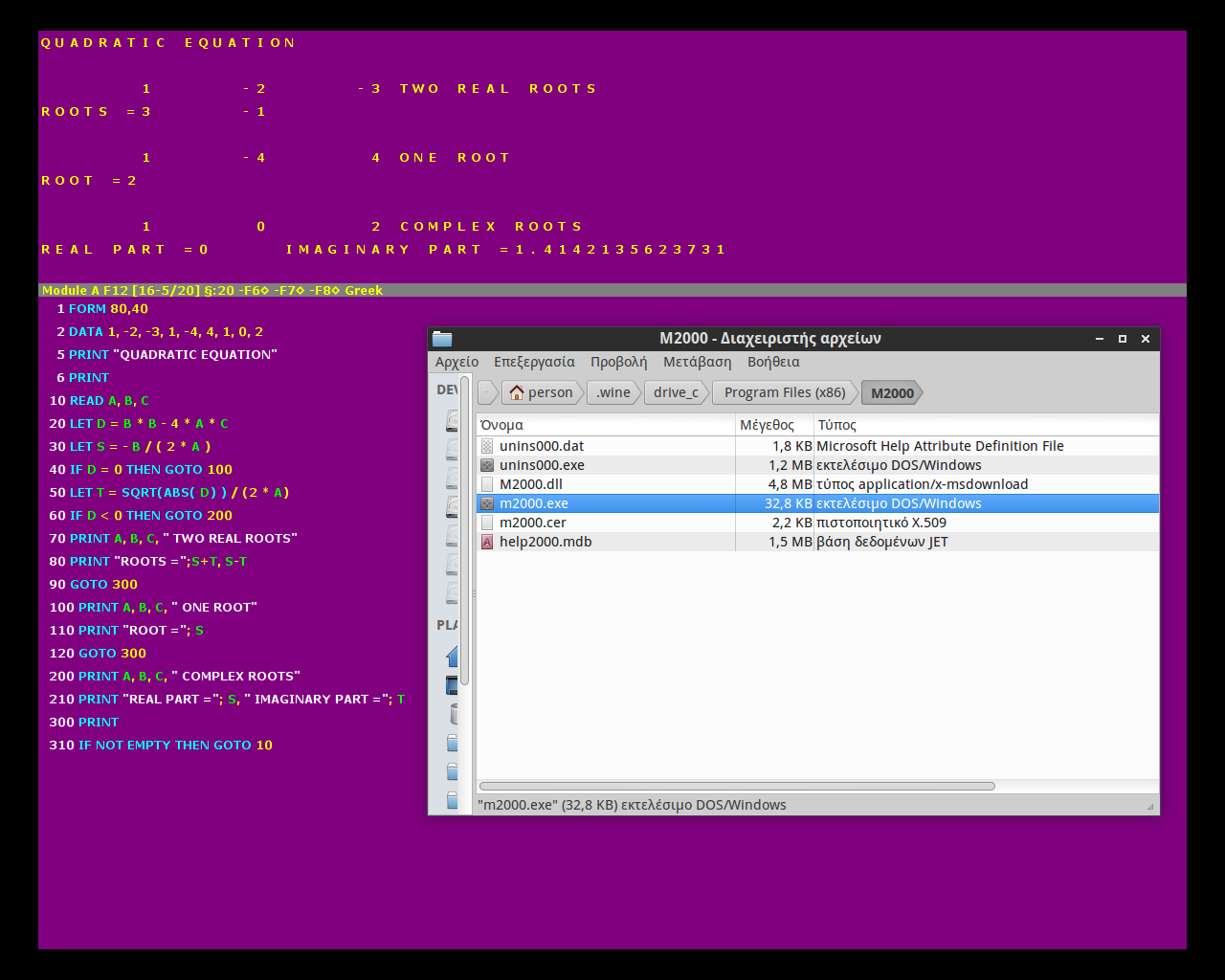
Task: Click the 1,8 KB size cell
Action: pos(792,446)
